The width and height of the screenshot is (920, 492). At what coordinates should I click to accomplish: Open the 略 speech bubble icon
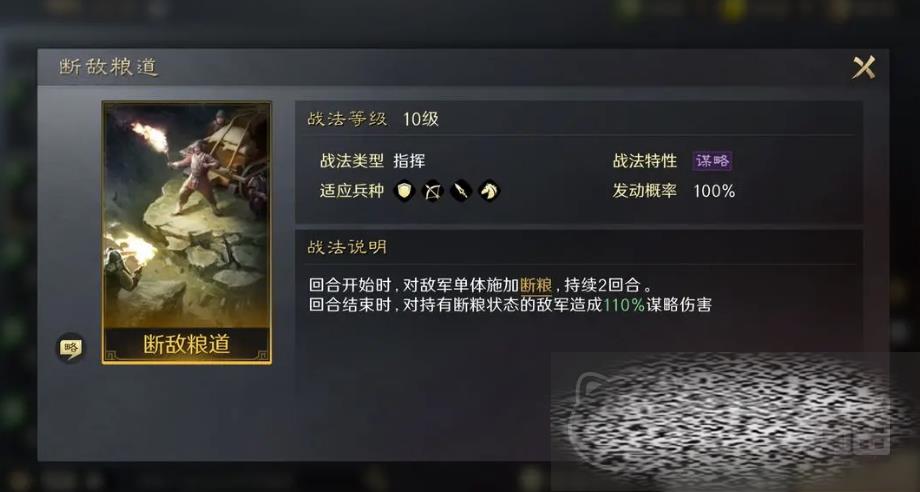70,348
